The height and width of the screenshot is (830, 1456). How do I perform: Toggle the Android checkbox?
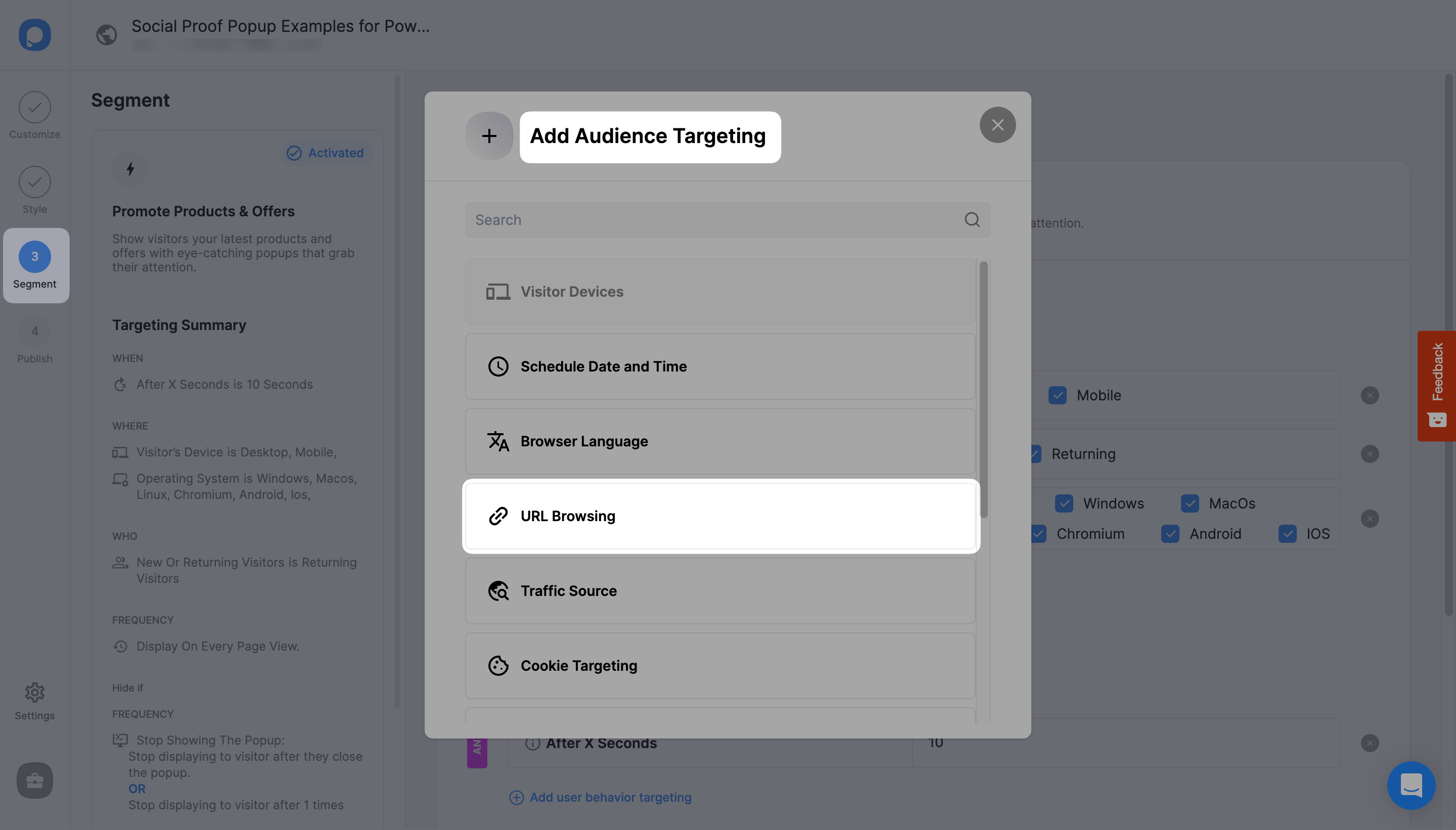(1170, 534)
